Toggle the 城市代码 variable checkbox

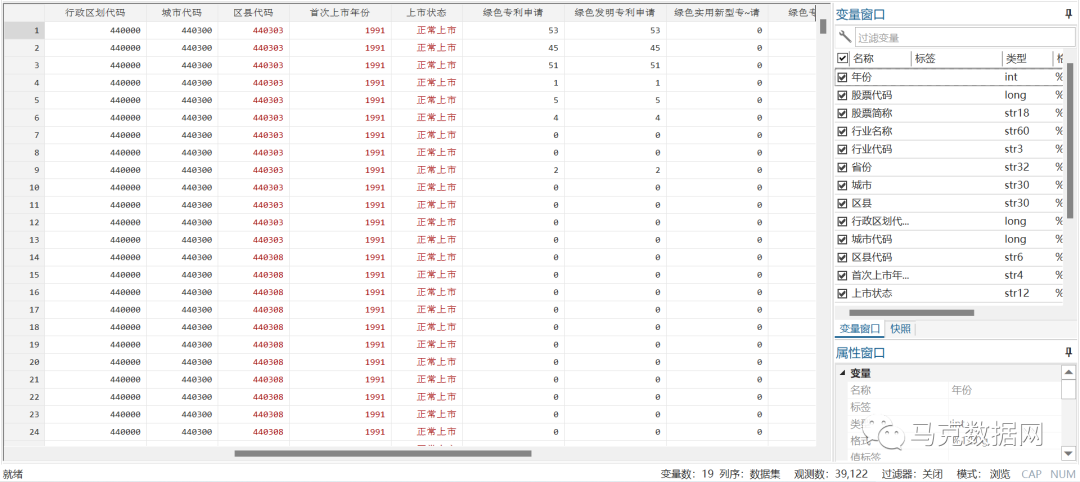point(842,240)
